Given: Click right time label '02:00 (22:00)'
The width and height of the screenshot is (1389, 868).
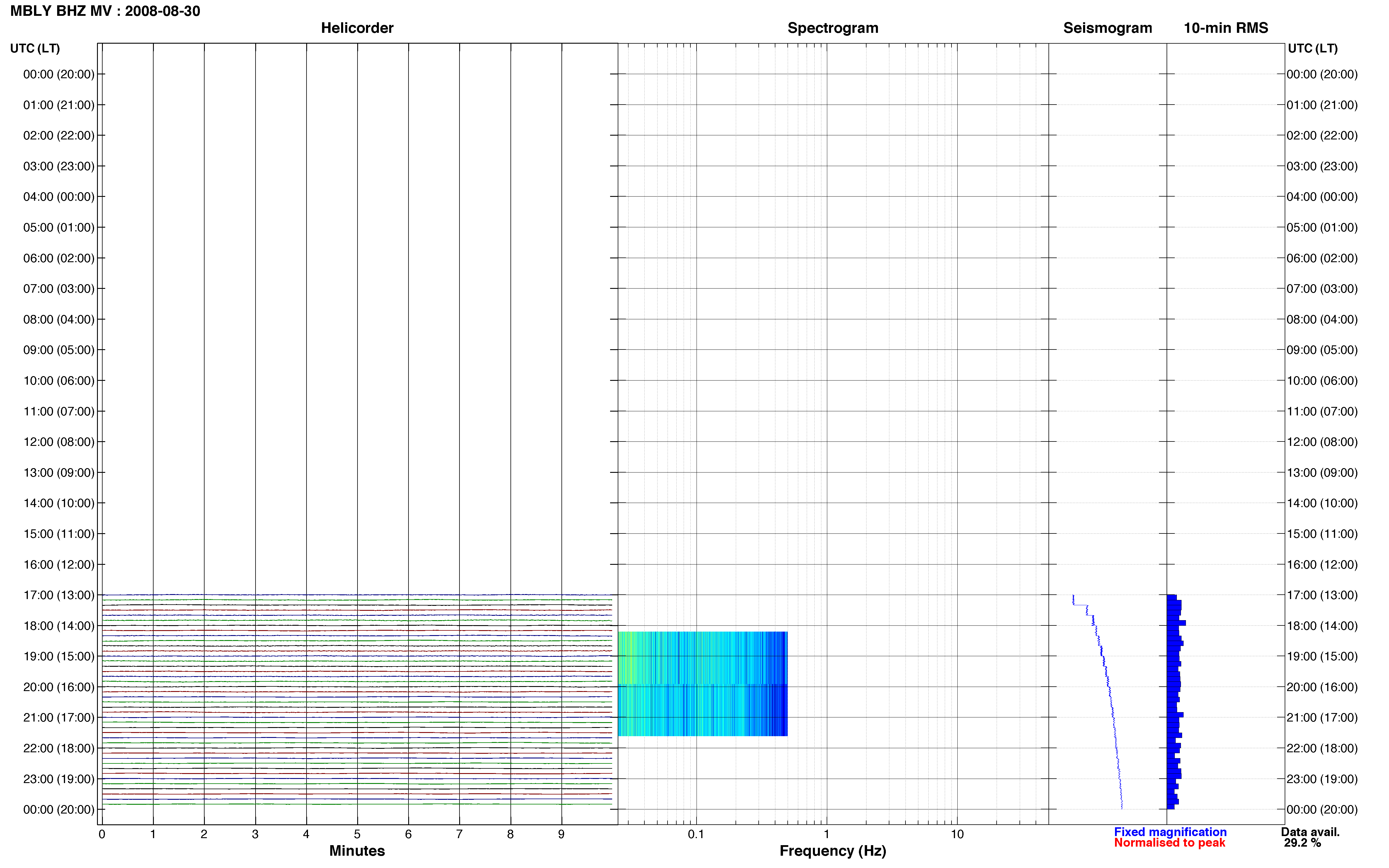Looking at the screenshot, I should (x=1322, y=135).
